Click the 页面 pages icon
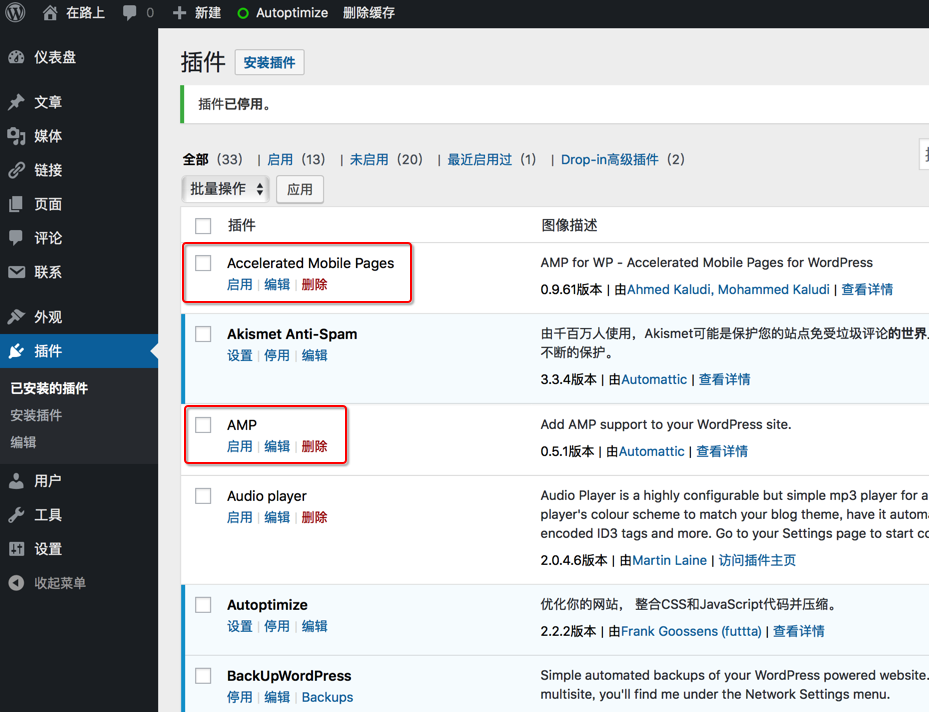Screen dimensions: 929x713 pyautogui.click(x=17, y=204)
